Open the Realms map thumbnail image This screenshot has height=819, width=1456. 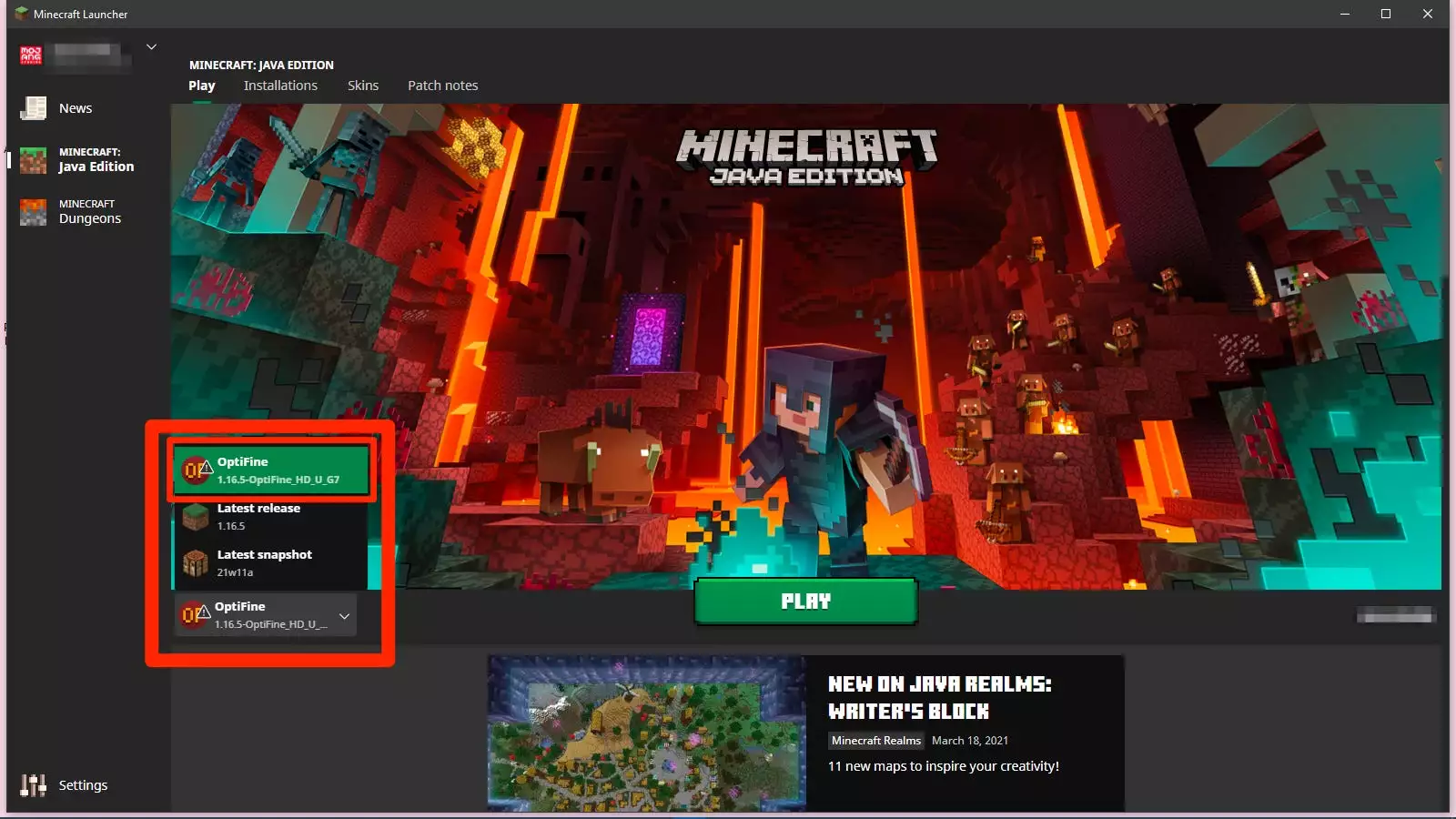646,733
